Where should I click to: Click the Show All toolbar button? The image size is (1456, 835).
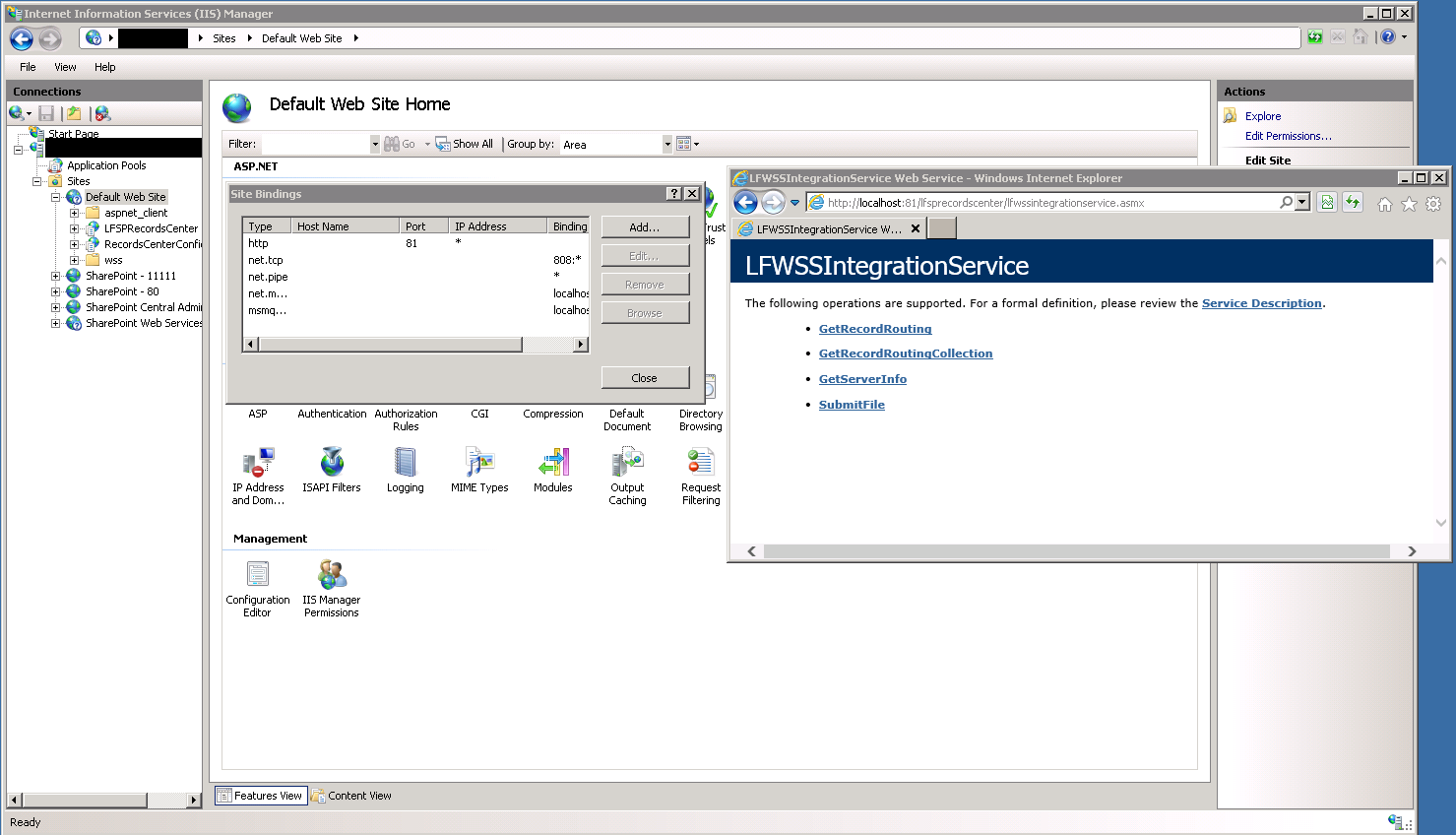click(x=464, y=144)
